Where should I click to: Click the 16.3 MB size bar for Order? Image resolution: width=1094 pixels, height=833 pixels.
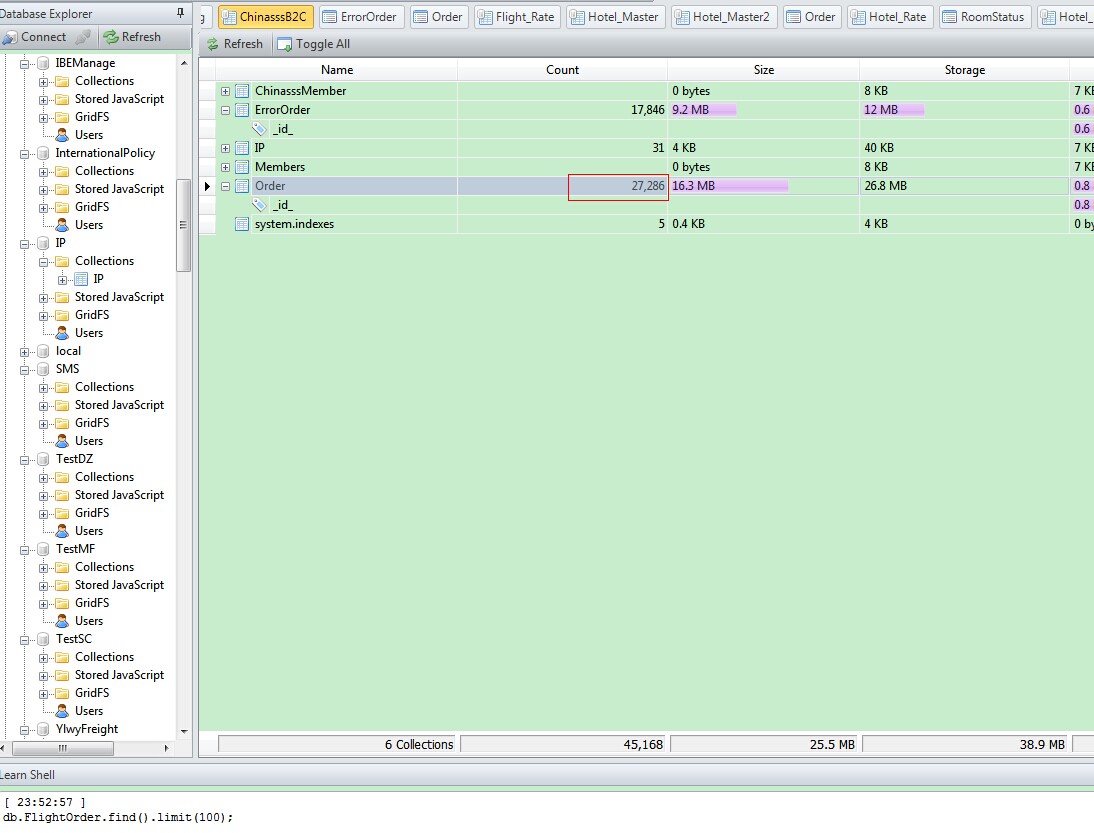click(730, 186)
